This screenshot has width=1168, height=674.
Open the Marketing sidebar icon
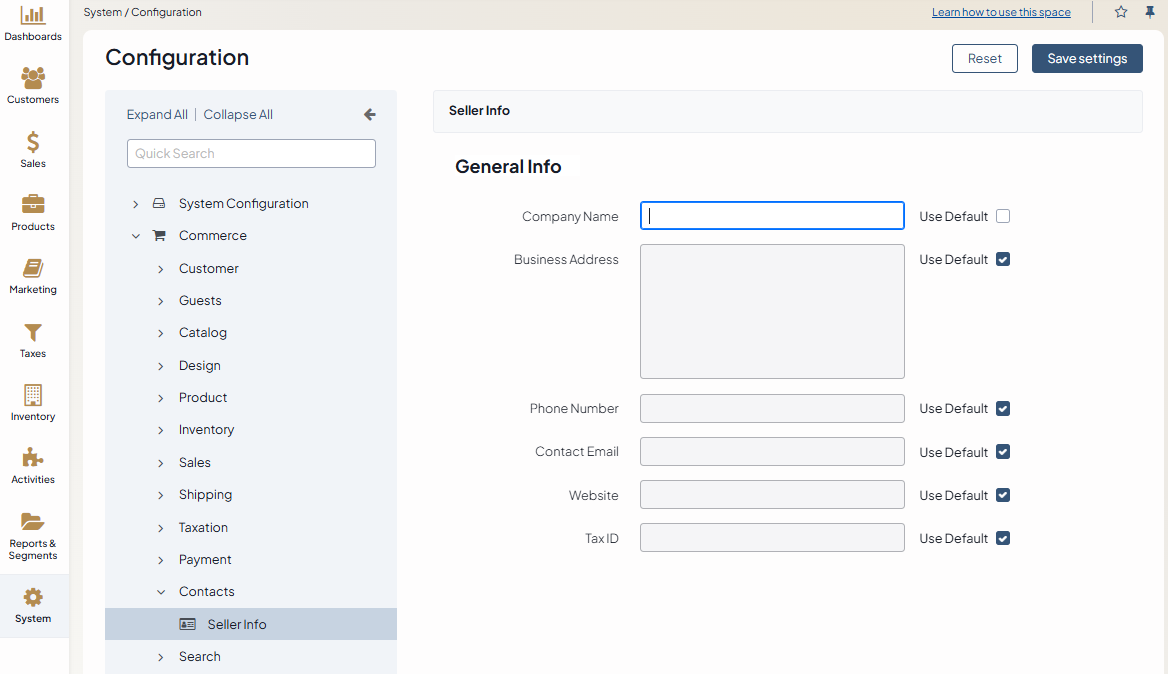[33, 269]
